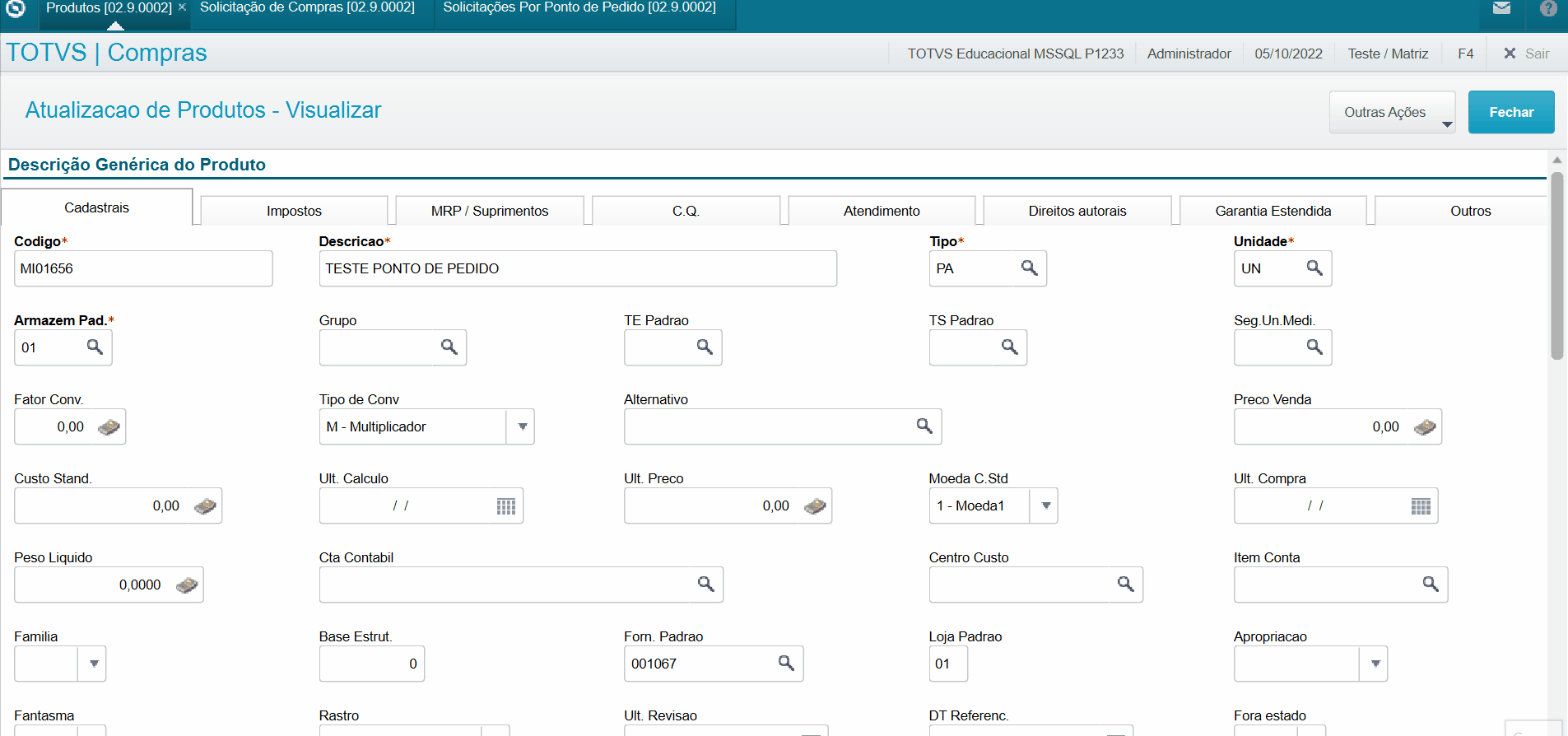This screenshot has width=1568, height=736.
Task: Click the Loja Padrao input field
Action: (948, 664)
